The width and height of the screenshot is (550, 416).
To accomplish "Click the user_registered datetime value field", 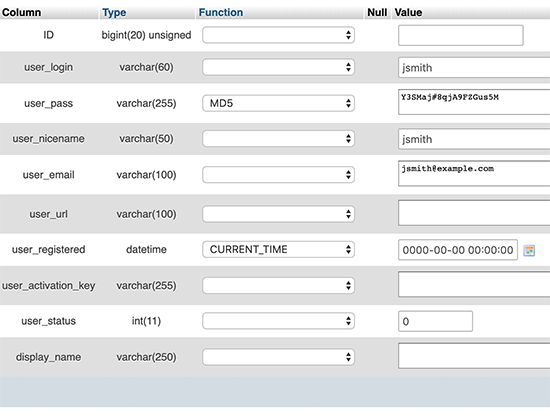I will tap(458, 250).
